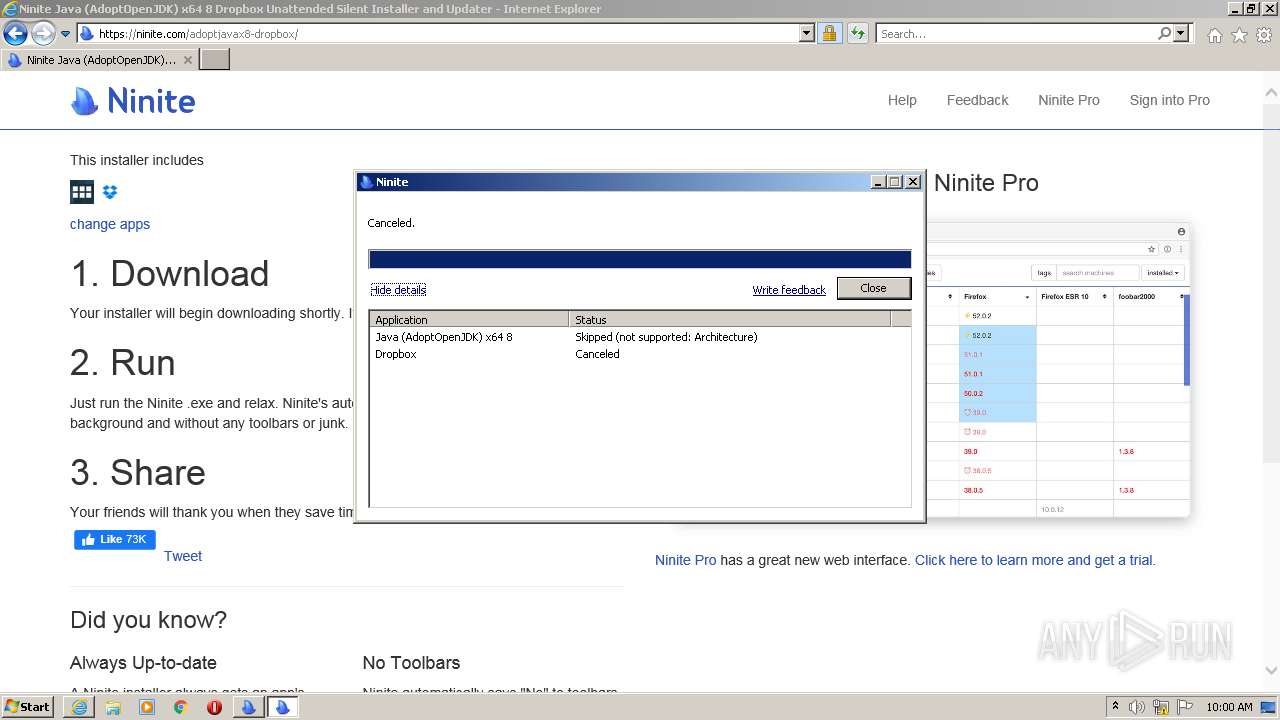Click Sign into Pro

click(x=1169, y=100)
